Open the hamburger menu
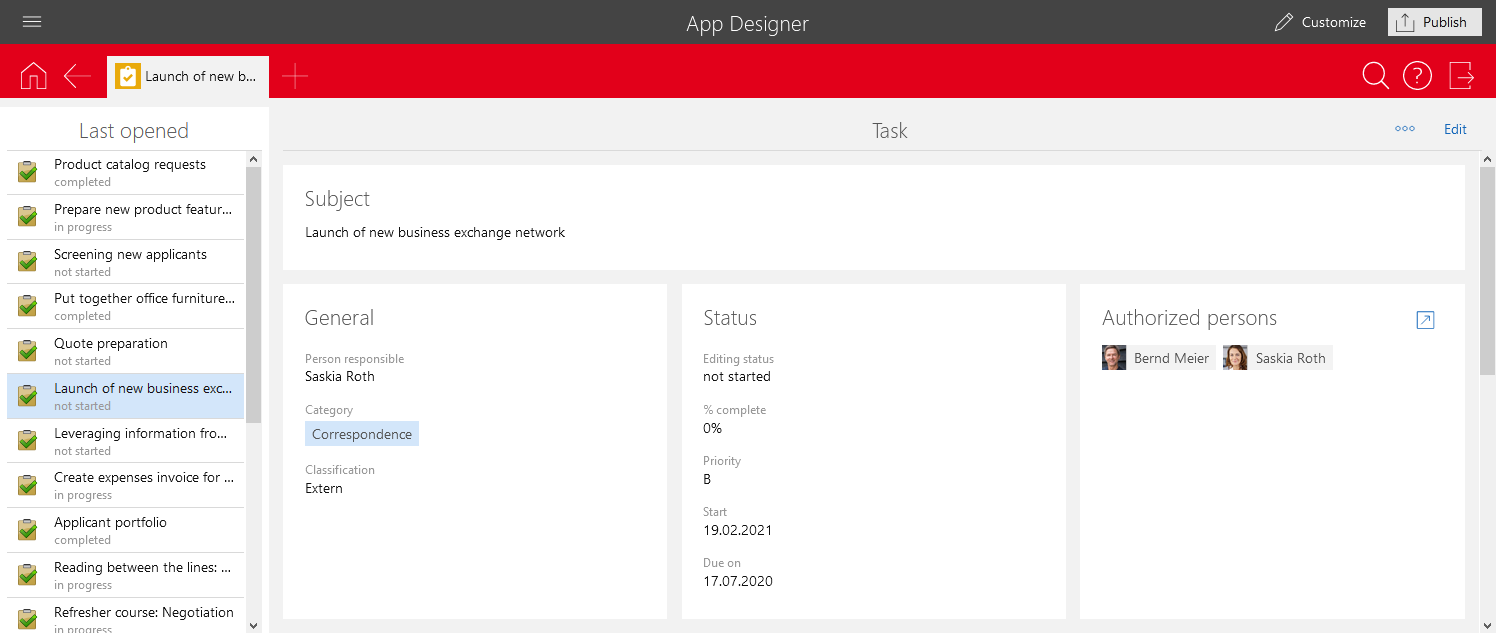The image size is (1496, 633). tap(32, 22)
